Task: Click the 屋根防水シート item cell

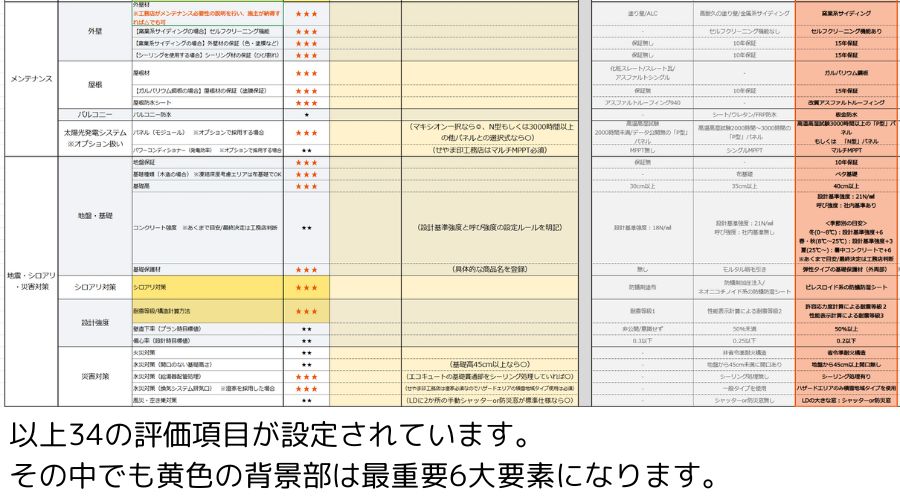Action: tap(208, 103)
